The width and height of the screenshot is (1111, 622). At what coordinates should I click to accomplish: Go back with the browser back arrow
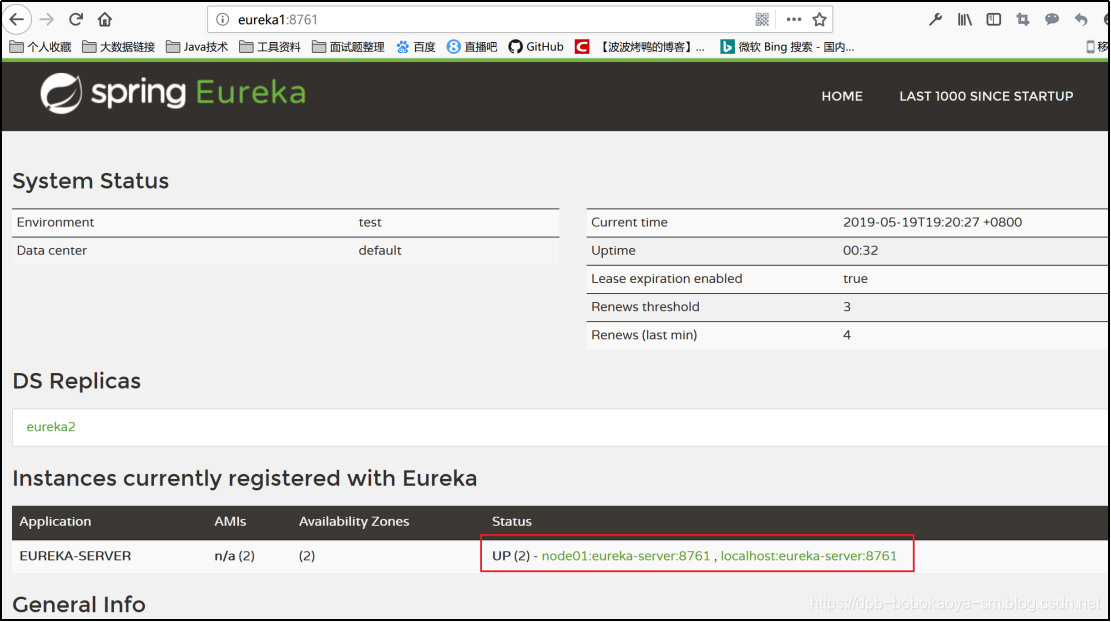[16, 19]
